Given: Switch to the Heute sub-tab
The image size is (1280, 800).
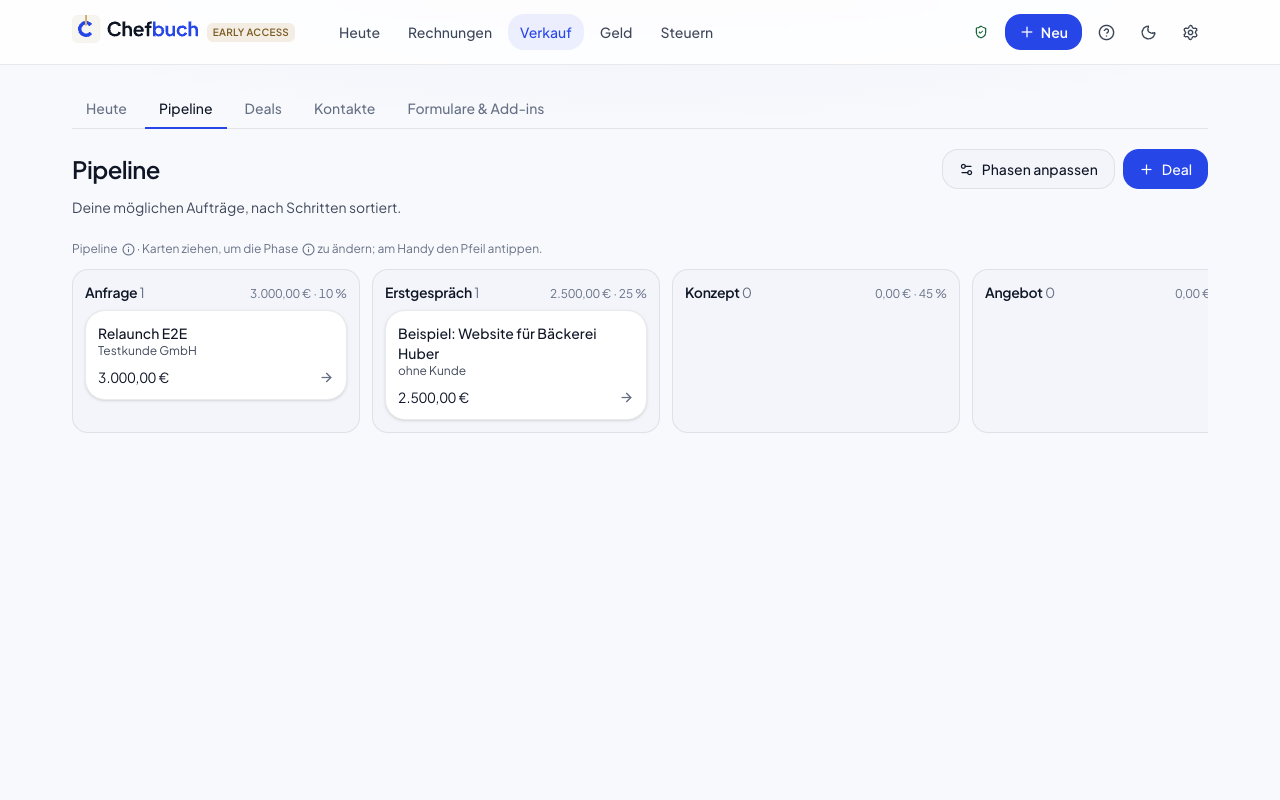Looking at the screenshot, I should (106, 109).
